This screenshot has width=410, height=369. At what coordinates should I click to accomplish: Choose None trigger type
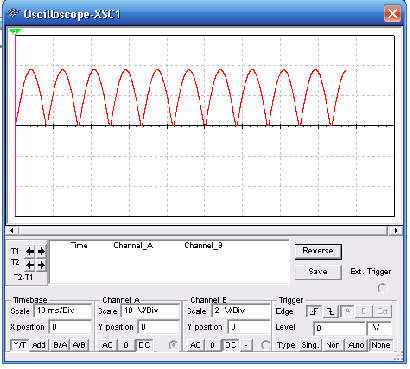click(381, 345)
